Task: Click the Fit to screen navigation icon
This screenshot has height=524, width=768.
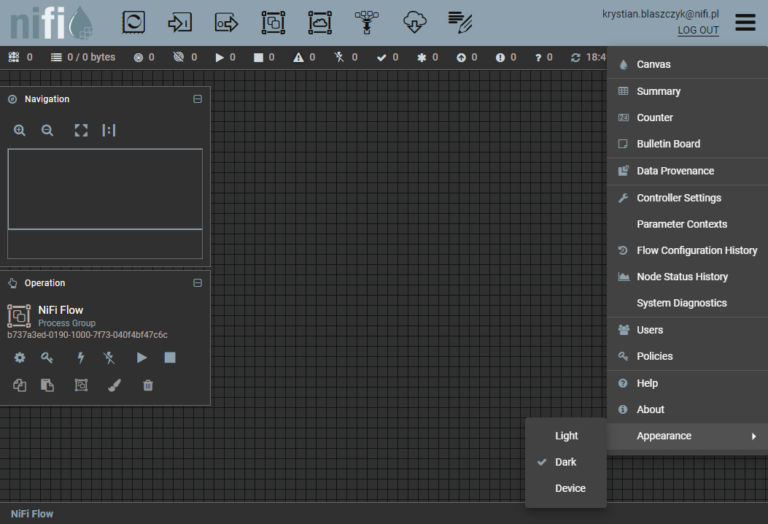Action: (81, 130)
